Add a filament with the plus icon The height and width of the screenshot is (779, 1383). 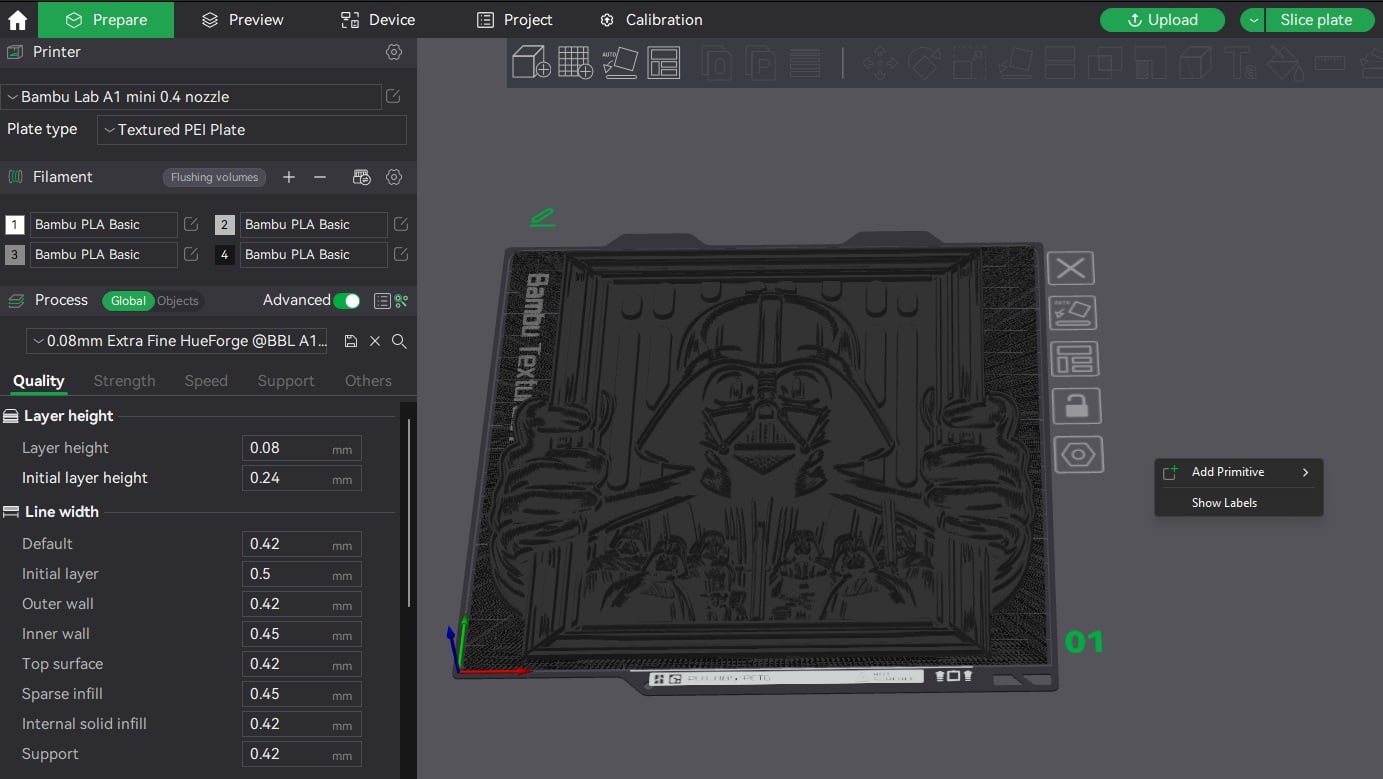coord(289,177)
